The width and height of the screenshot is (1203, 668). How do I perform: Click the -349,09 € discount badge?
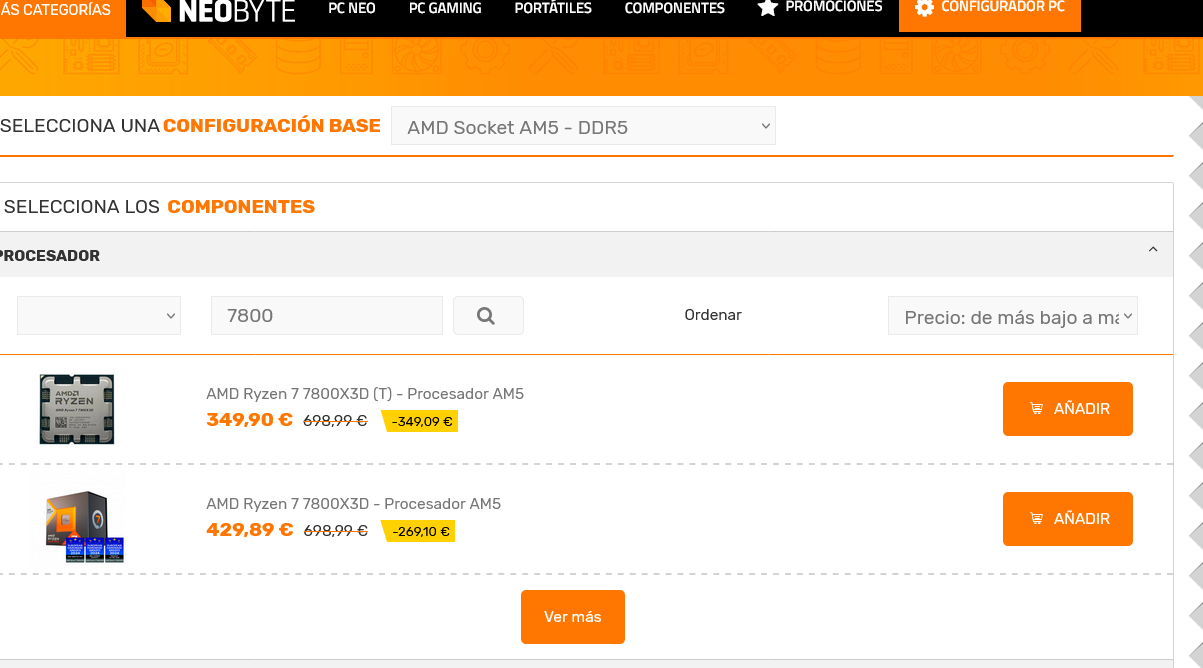click(421, 422)
